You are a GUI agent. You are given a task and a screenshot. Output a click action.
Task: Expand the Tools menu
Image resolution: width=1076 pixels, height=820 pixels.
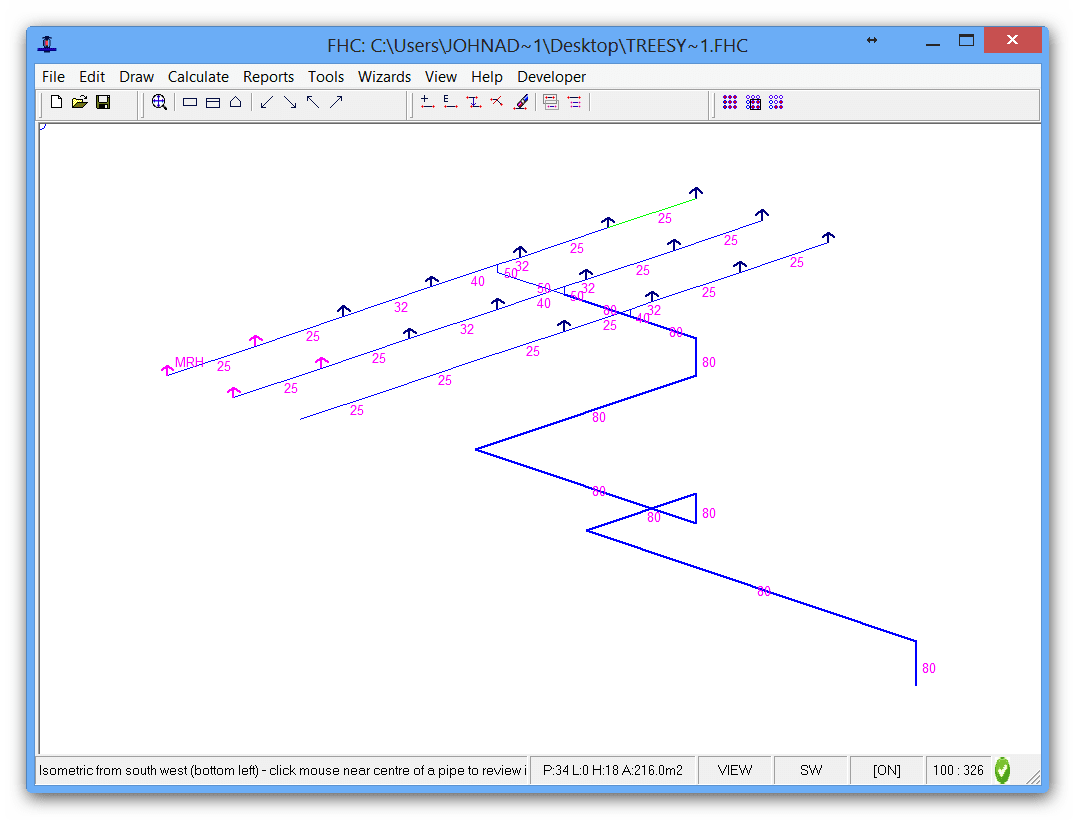(326, 77)
